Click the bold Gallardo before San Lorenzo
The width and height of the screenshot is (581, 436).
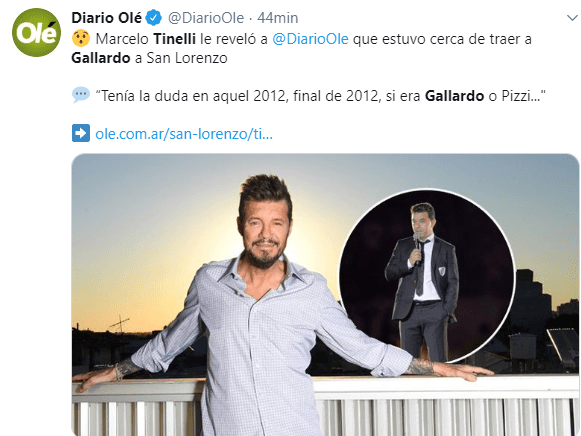pos(101,58)
